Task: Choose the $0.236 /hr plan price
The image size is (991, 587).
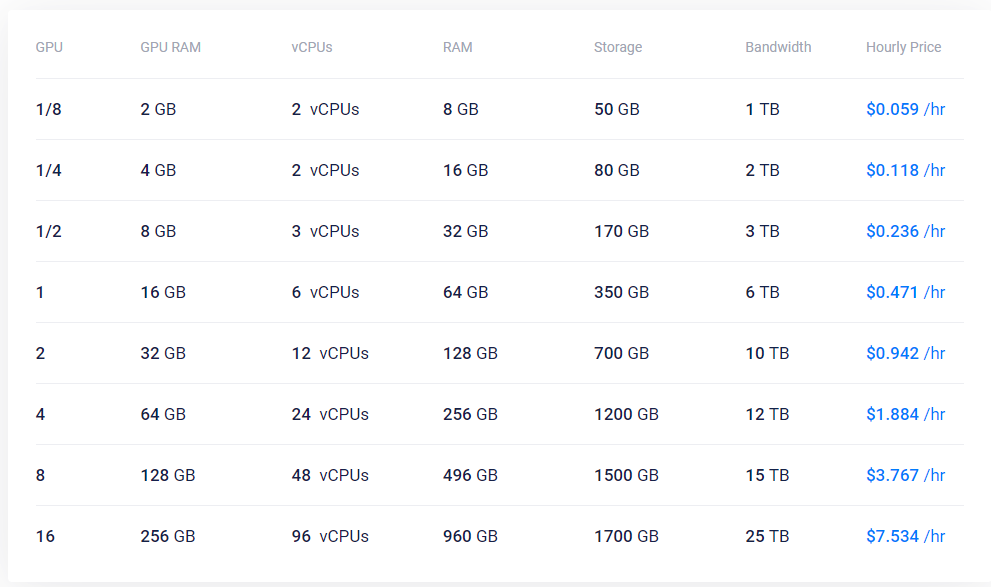Action: point(905,231)
